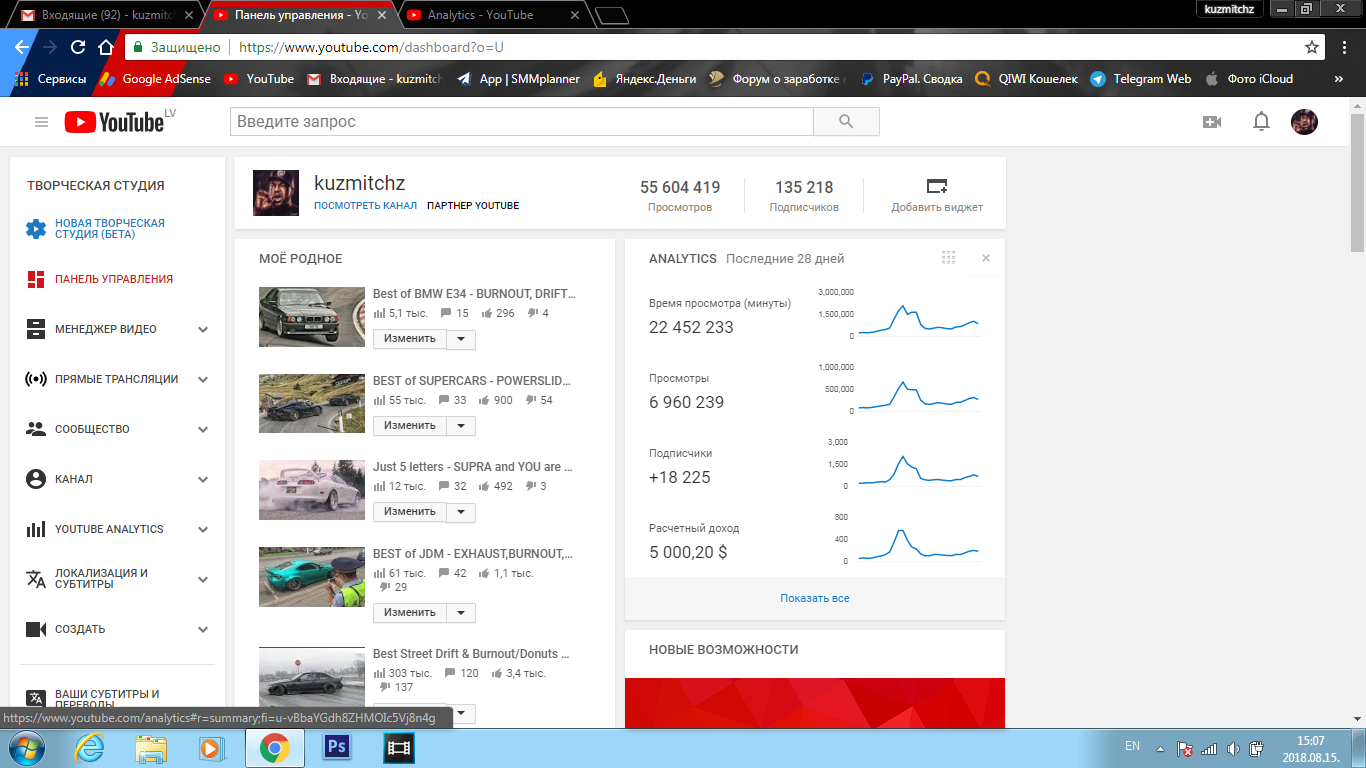Open the green JDM car thumbnail
Image resolution: width=1366 pixels, height=768 pixels.
click(312, 576)
